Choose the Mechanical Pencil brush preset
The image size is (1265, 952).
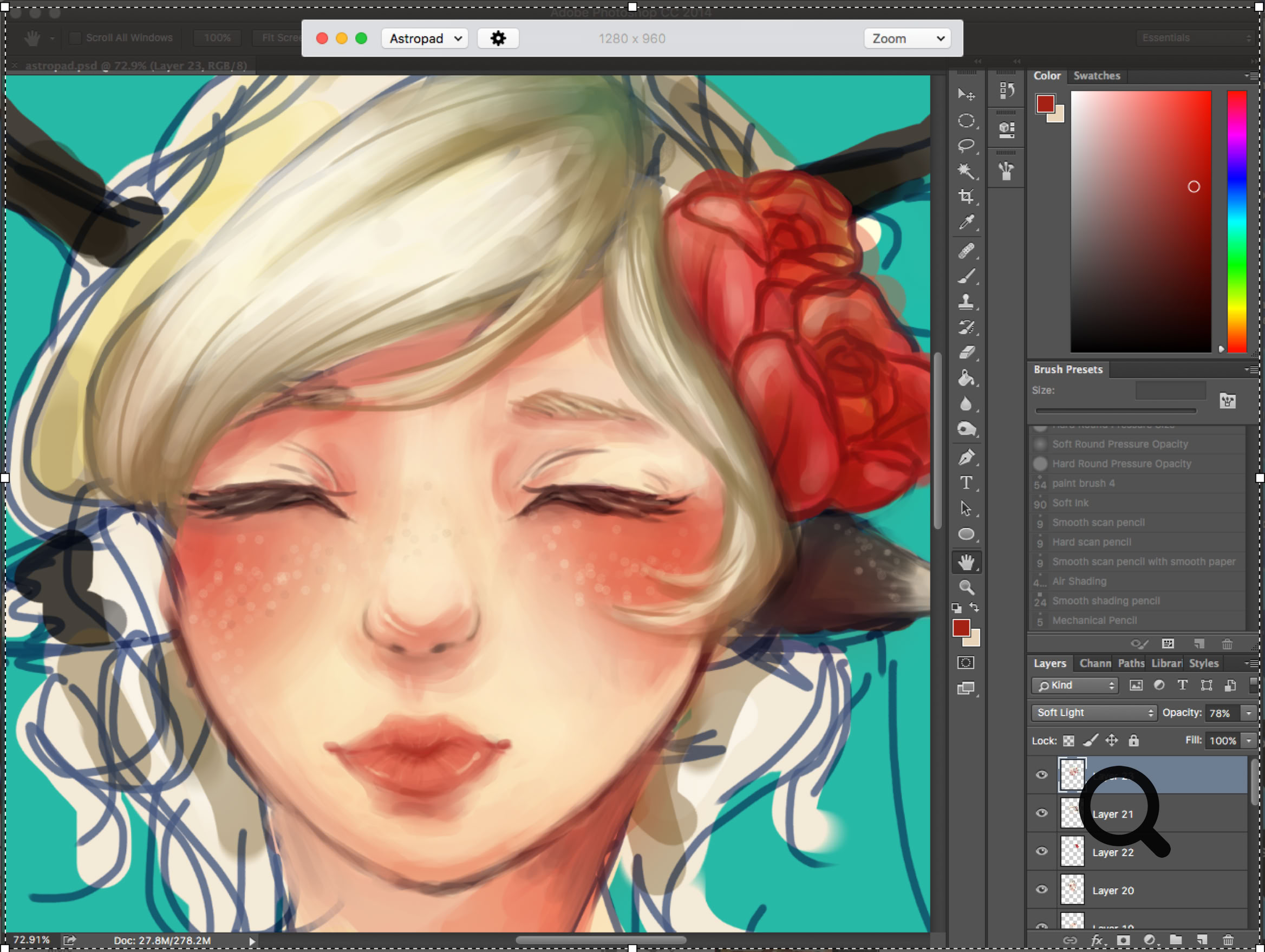1094,620
